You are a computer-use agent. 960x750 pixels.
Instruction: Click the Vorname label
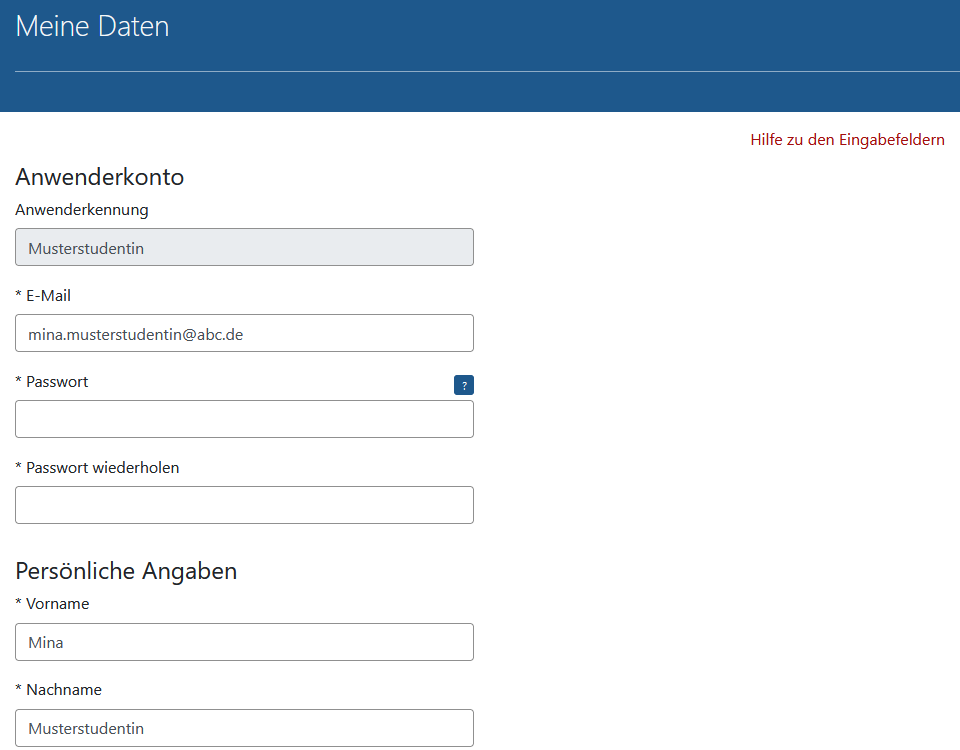pos(52,604)
